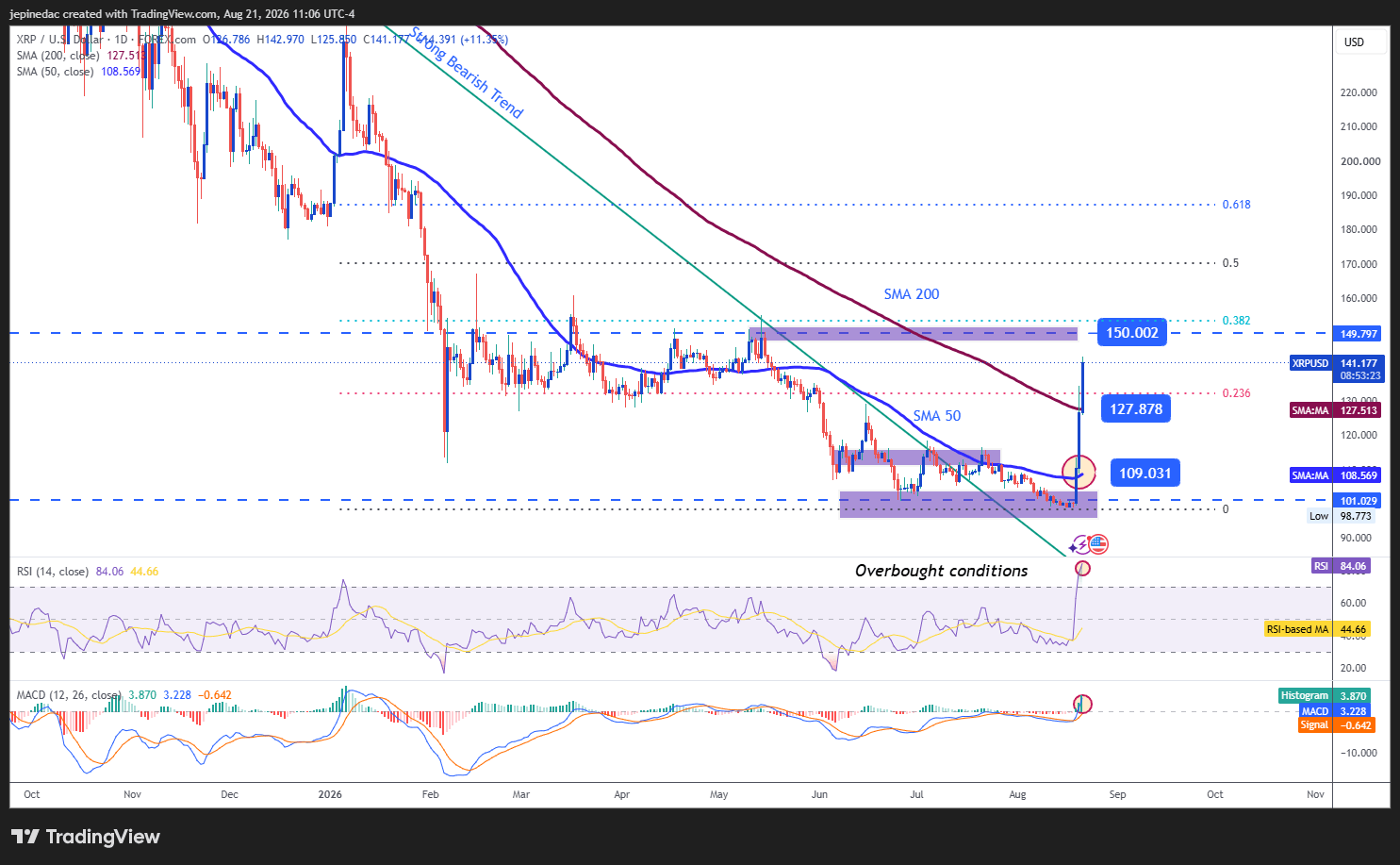Viewport: 1400px width, 865px height.
Task: Select the circle marker on the RSI peak
Action: pyautogui.click(x=1082, y=568)
